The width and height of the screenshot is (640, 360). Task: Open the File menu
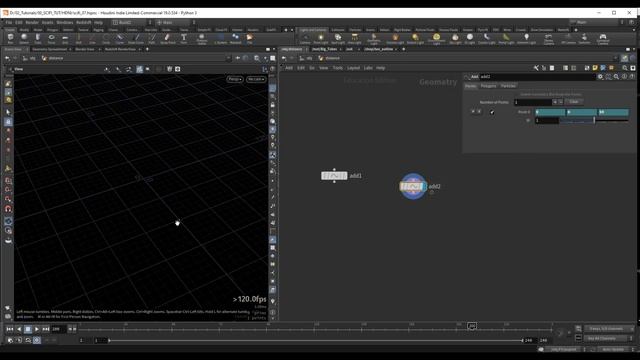[x=9, y=22]
